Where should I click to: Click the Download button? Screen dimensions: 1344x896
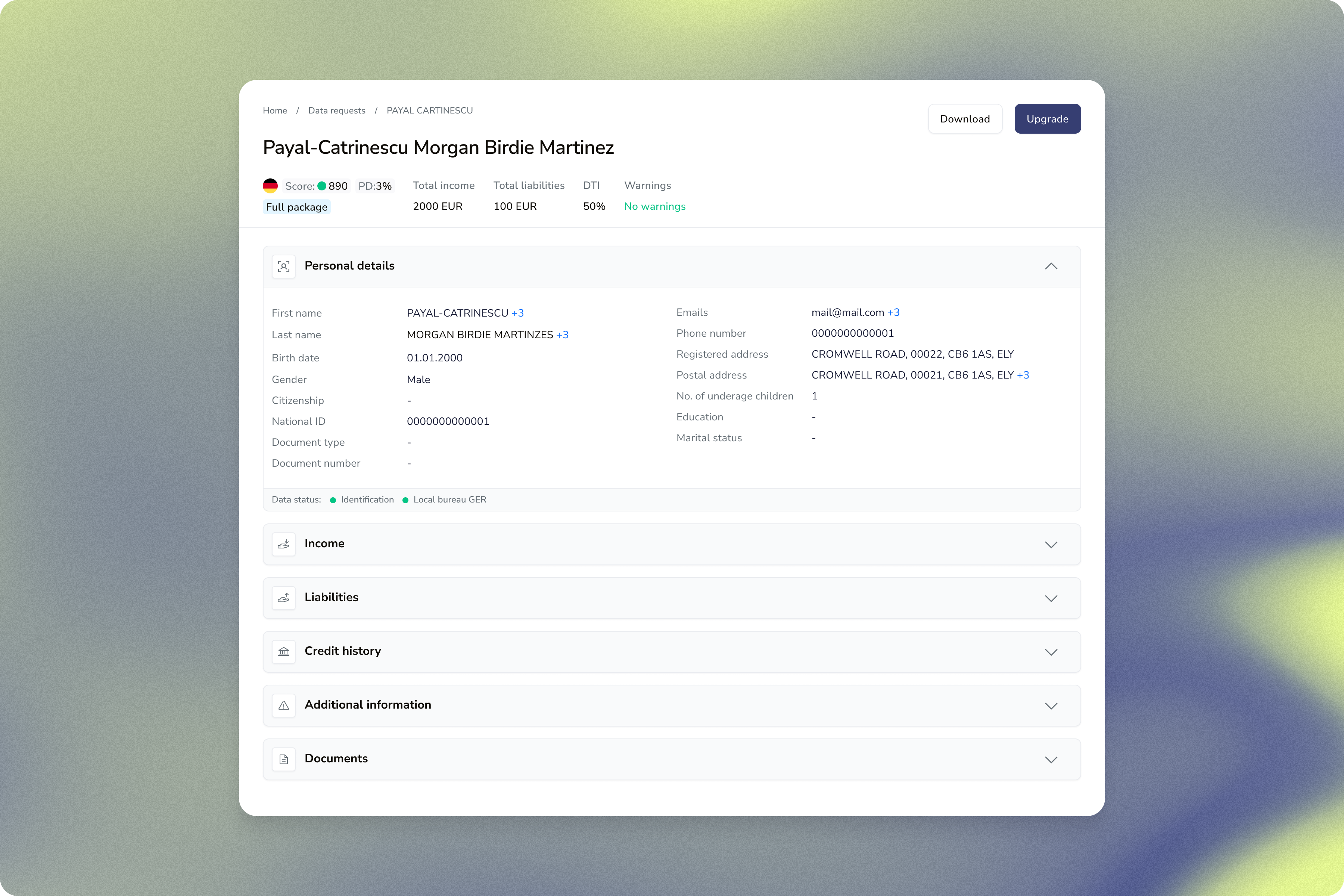pos(965,119)
